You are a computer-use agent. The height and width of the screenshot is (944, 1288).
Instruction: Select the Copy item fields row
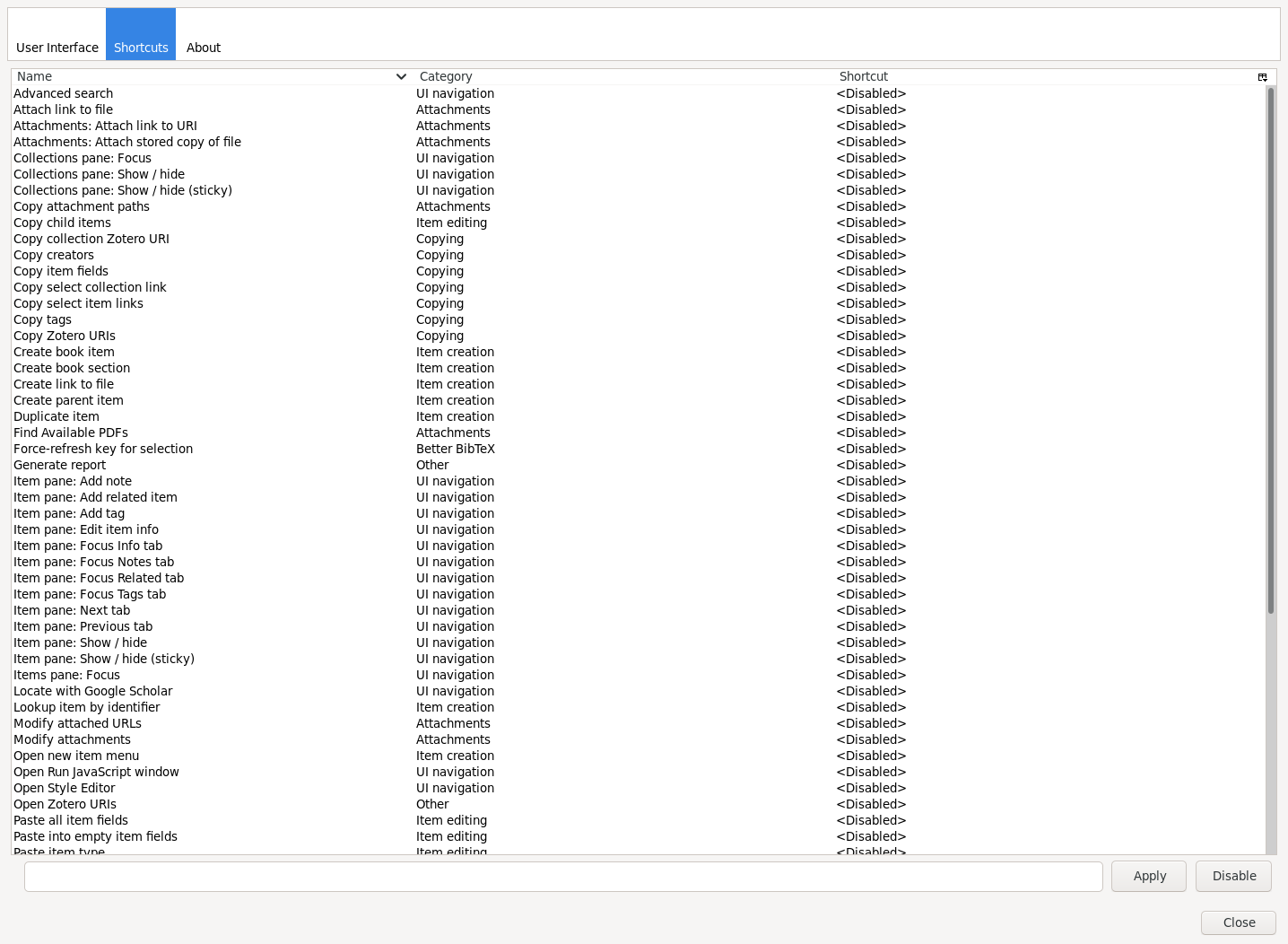[638, 271]
